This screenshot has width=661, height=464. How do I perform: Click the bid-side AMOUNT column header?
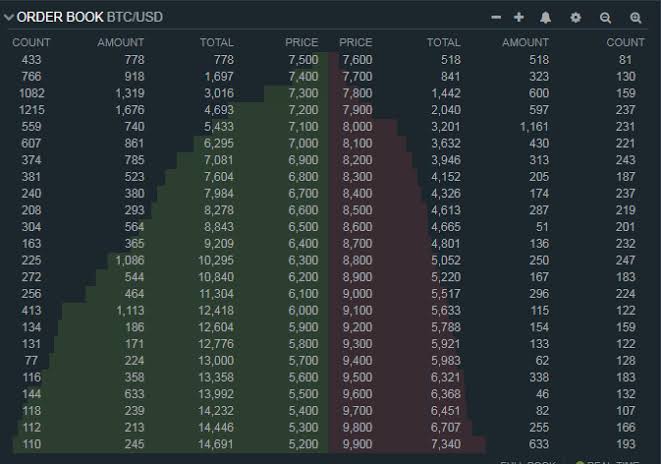(x=121, y=43)
